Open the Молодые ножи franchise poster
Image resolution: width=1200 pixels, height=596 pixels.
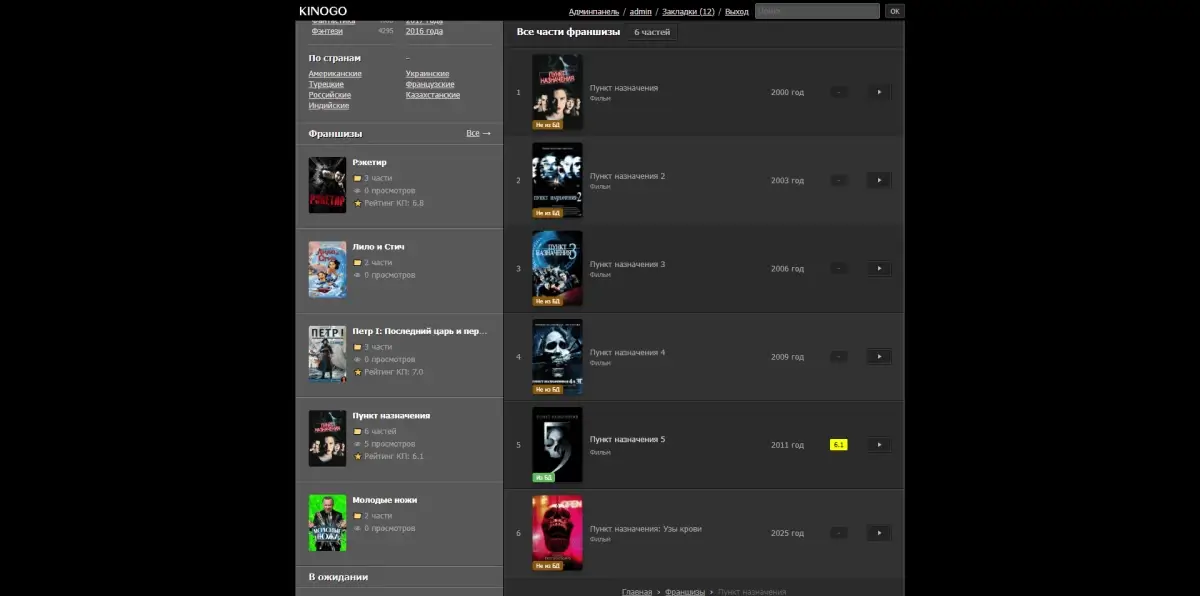coord(327,523)
